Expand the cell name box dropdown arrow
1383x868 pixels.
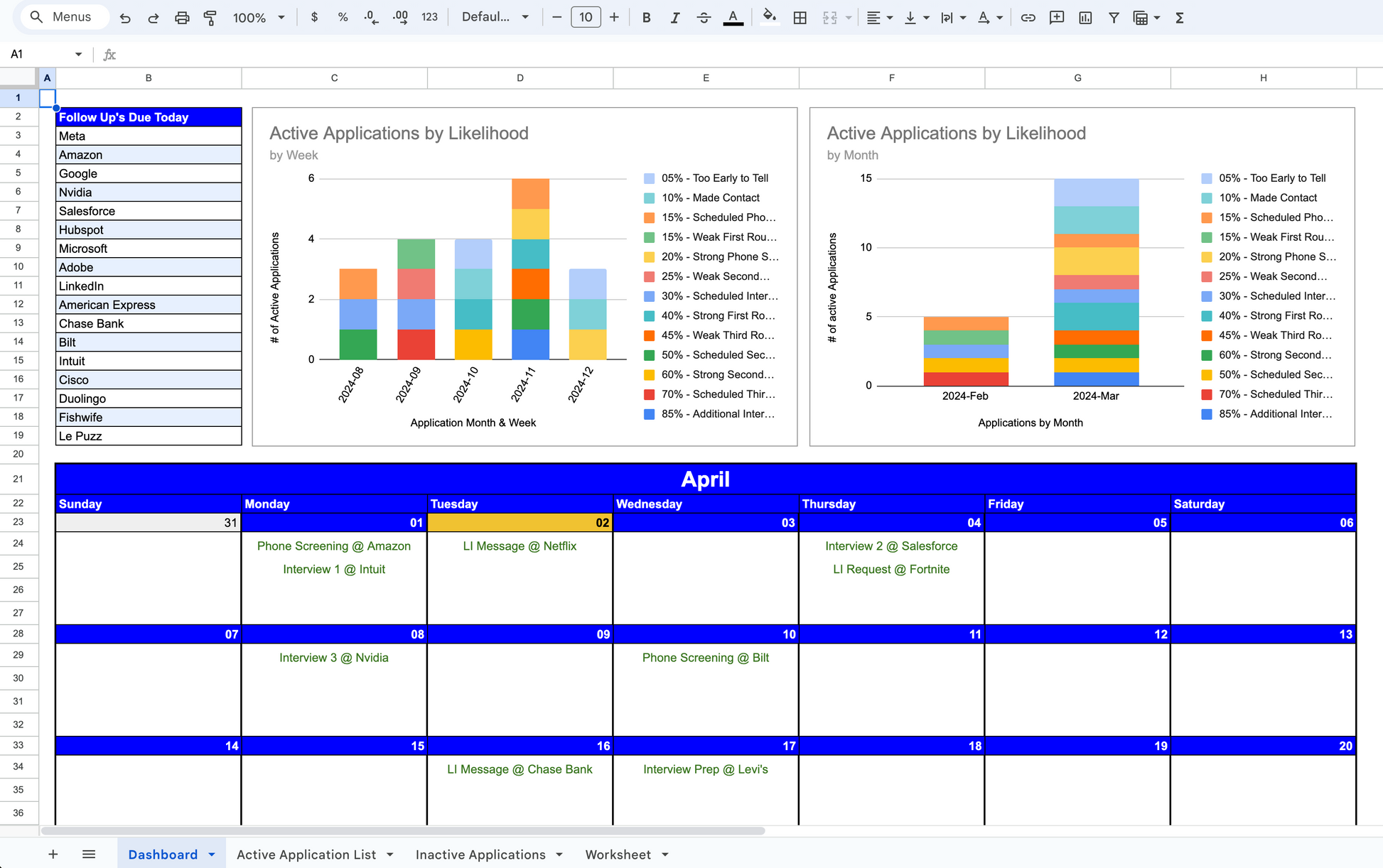(78, 54)
